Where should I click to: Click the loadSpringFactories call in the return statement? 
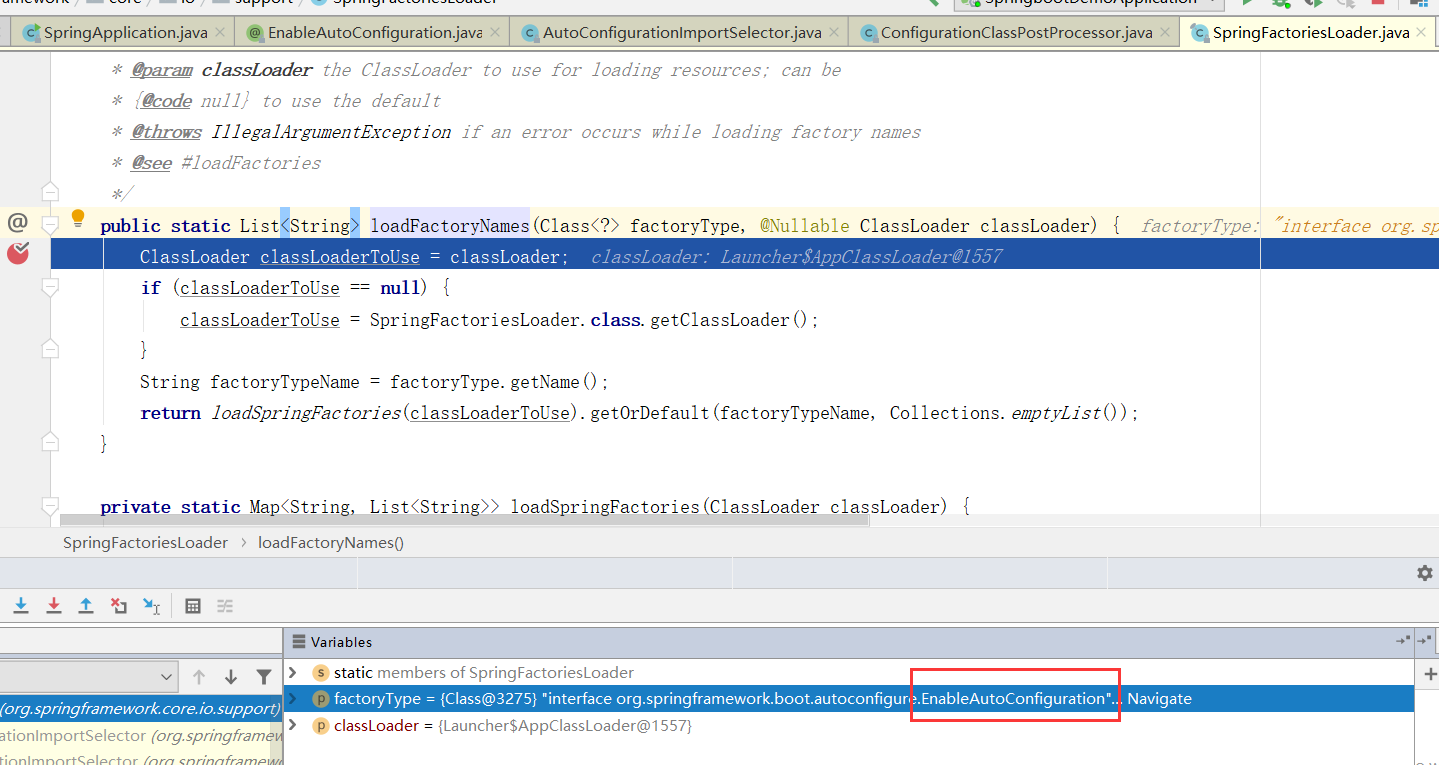pyautogui.click(x=305, y=413)
